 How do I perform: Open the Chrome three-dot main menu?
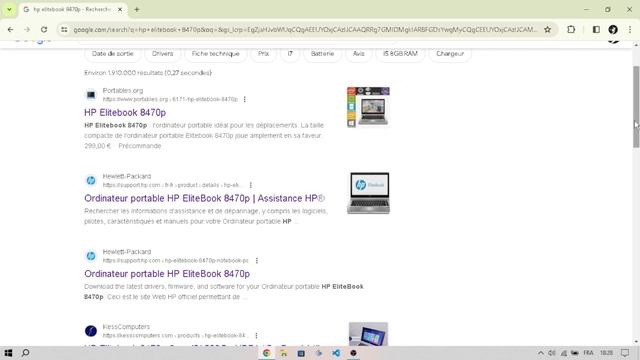coord(630,29)
